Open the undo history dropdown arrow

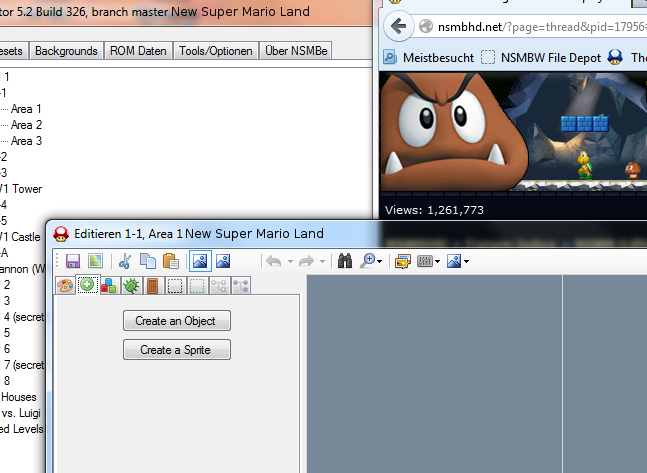[x=290, y=261]
